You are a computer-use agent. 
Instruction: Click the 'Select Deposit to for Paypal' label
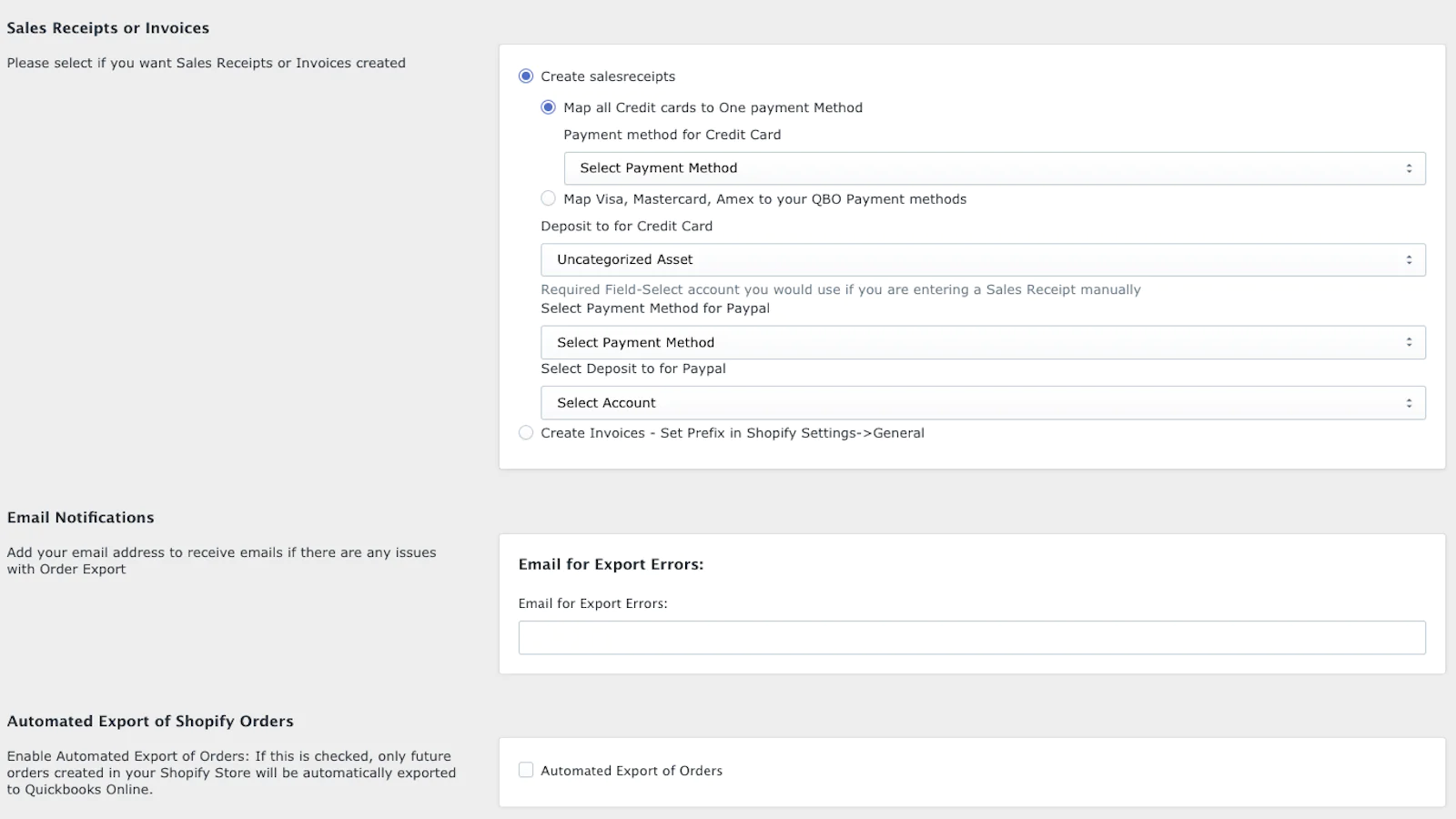(x=633, y=369)
